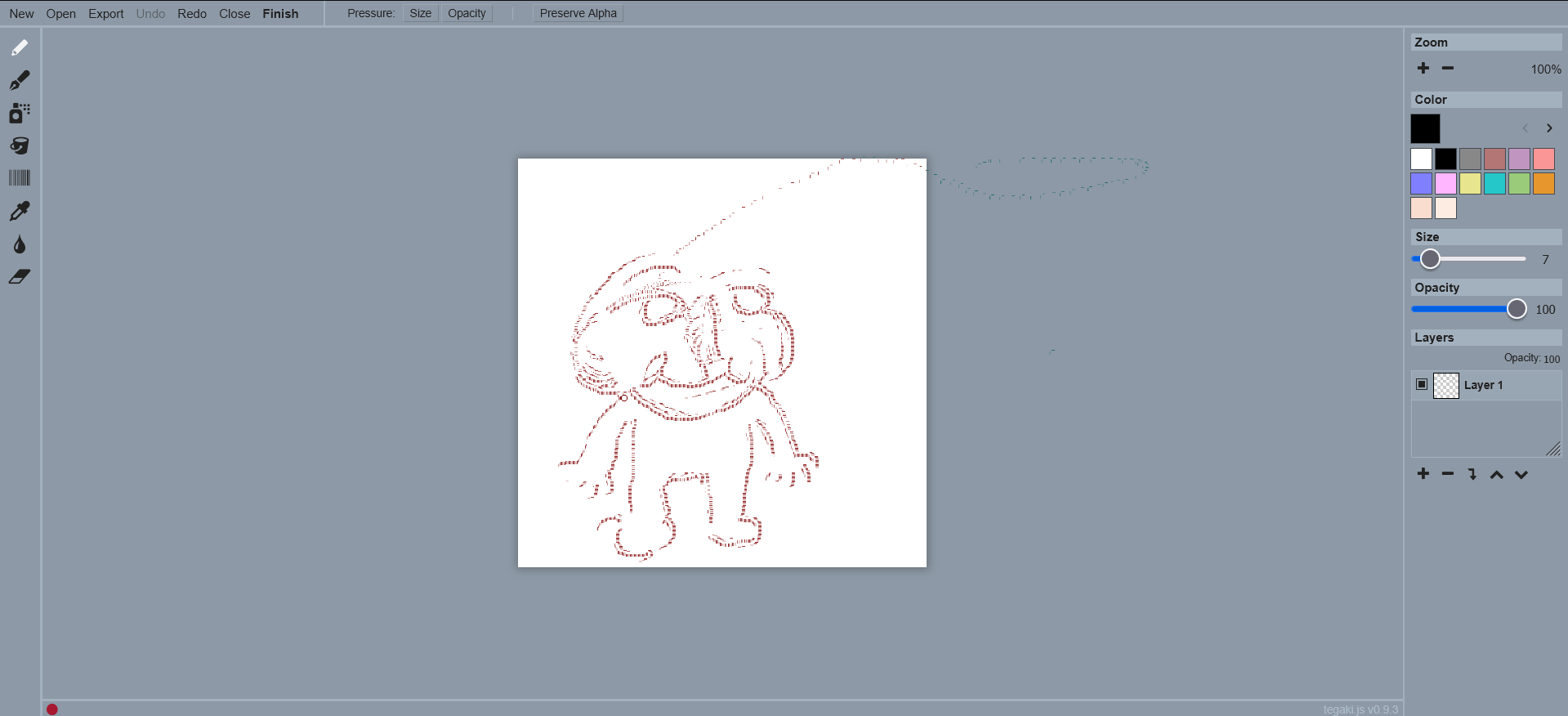This screenshot has height=716, width=1568.
Task: Pick the green palette swatch
Action: [x=1520, y=183]
